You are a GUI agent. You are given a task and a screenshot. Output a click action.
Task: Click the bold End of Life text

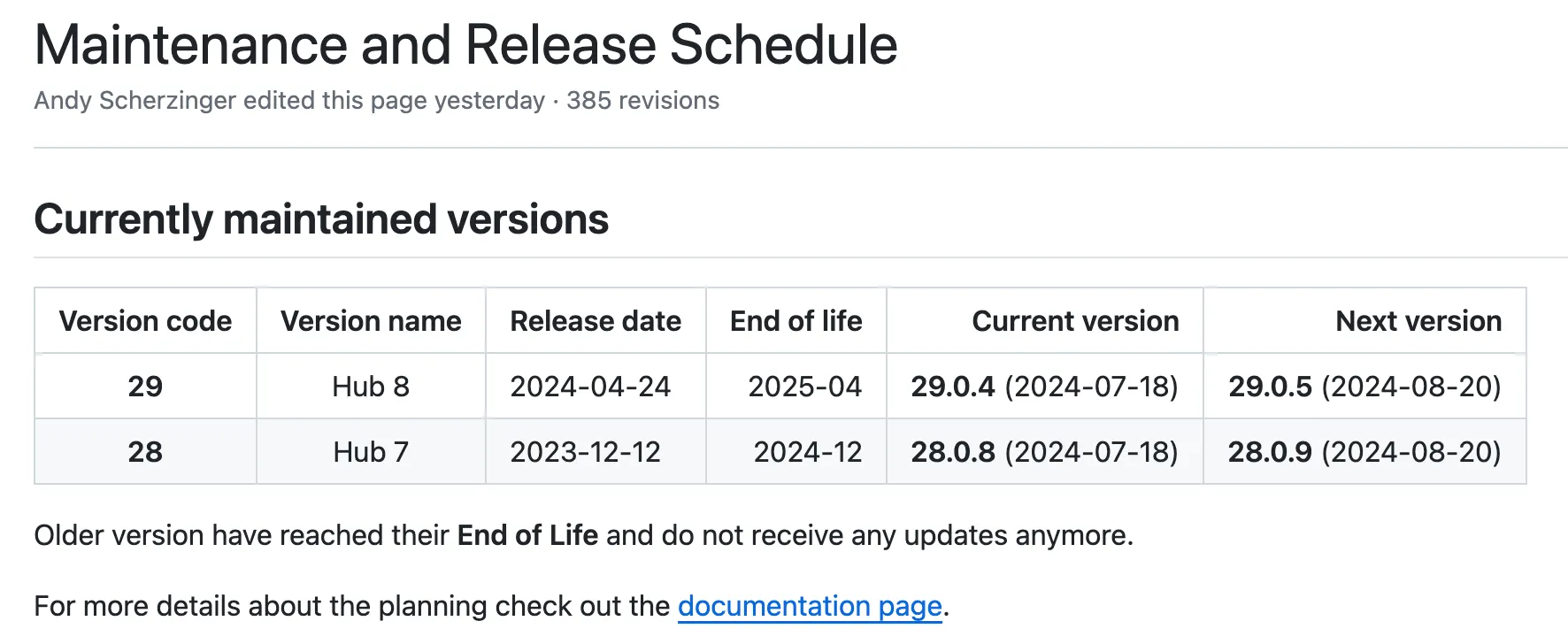527,535
